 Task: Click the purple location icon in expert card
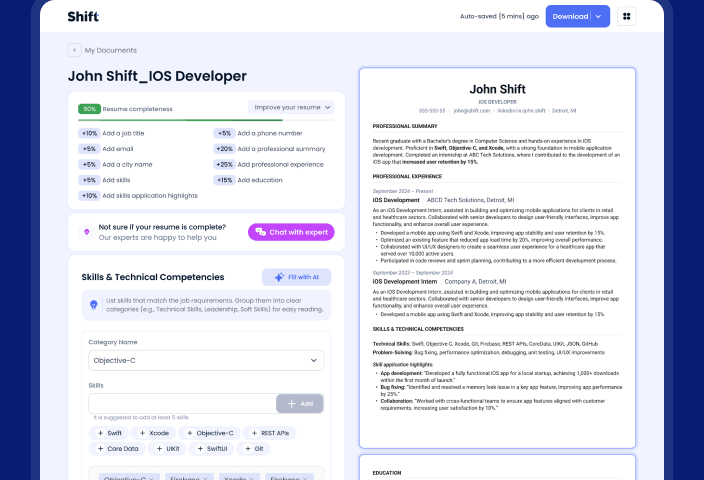click(87, 232)
